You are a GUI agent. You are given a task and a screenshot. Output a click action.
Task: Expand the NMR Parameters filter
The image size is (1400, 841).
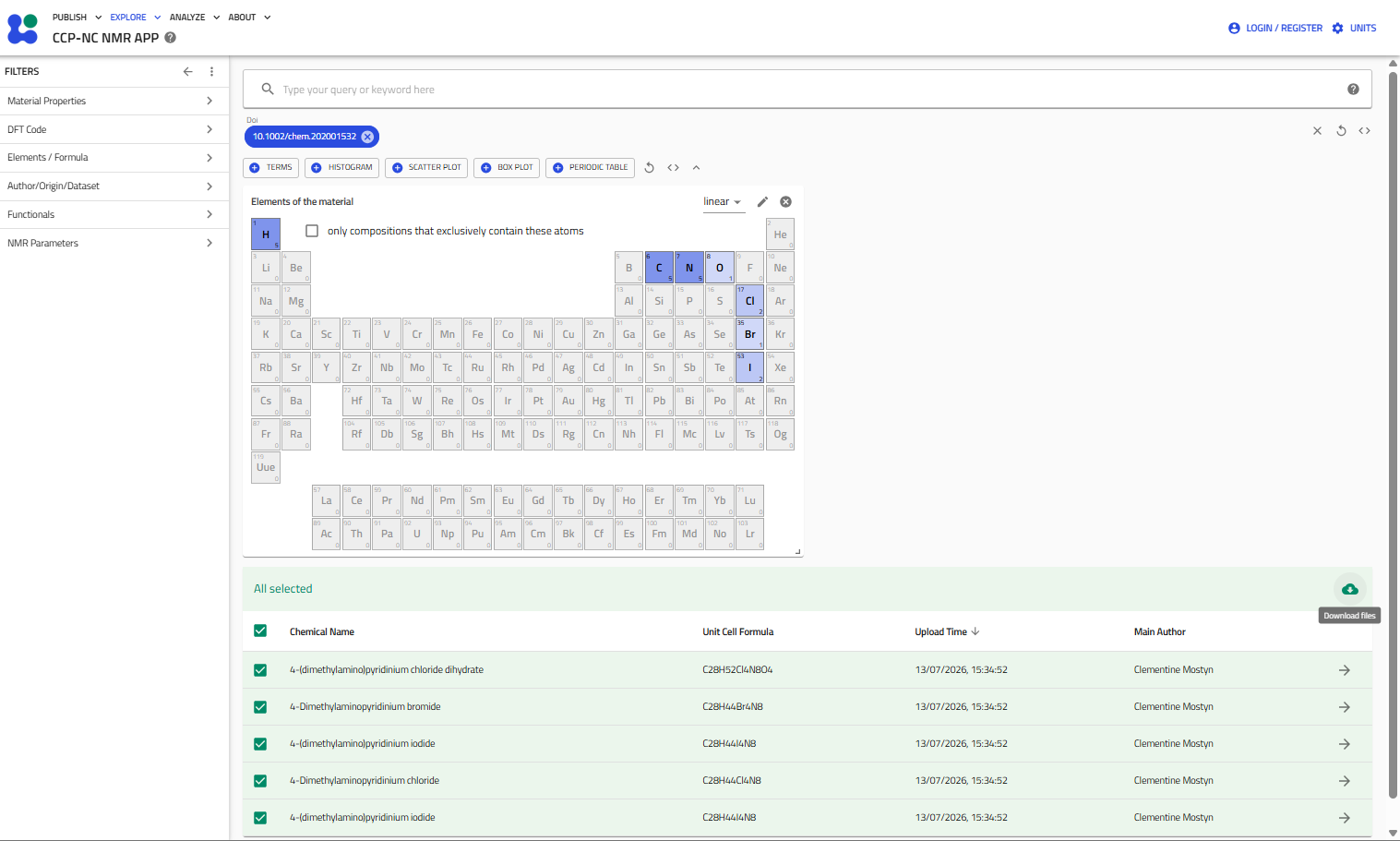coord(114,243)
